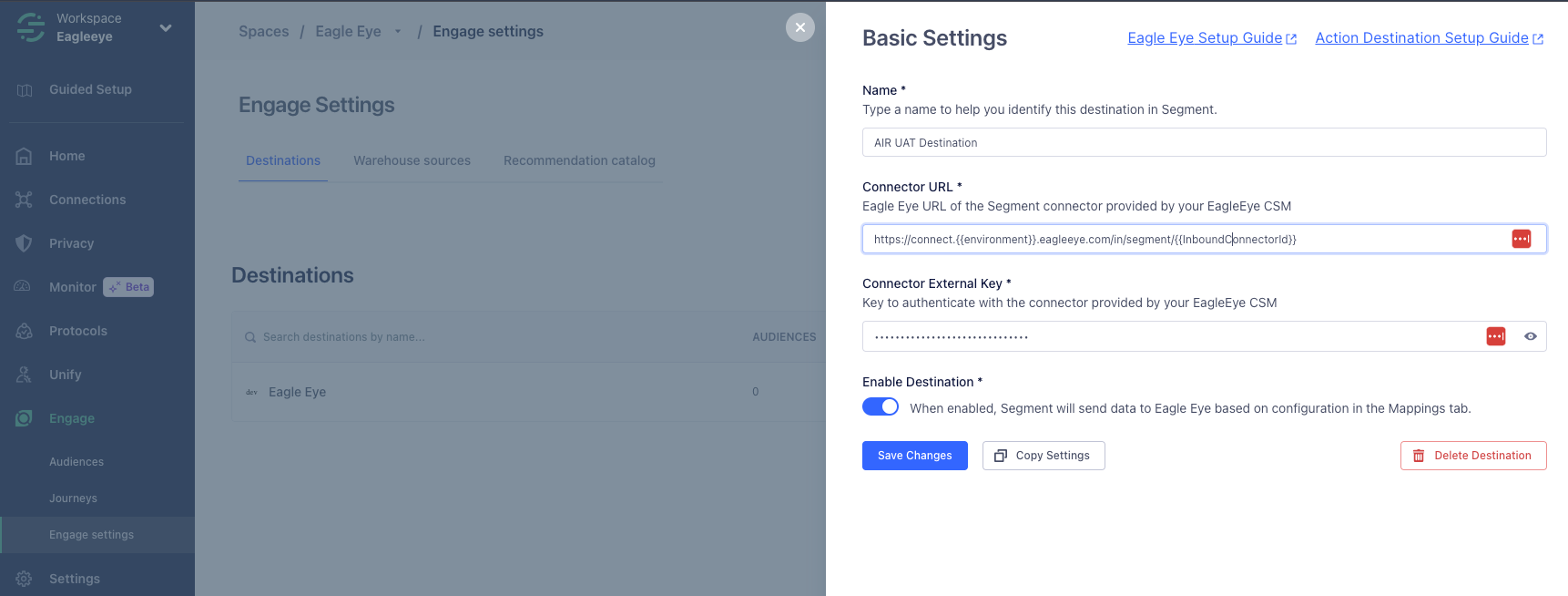Open Protocols in sidebar
Screen dimensions: 1568x596
click(x=78, y=331)
